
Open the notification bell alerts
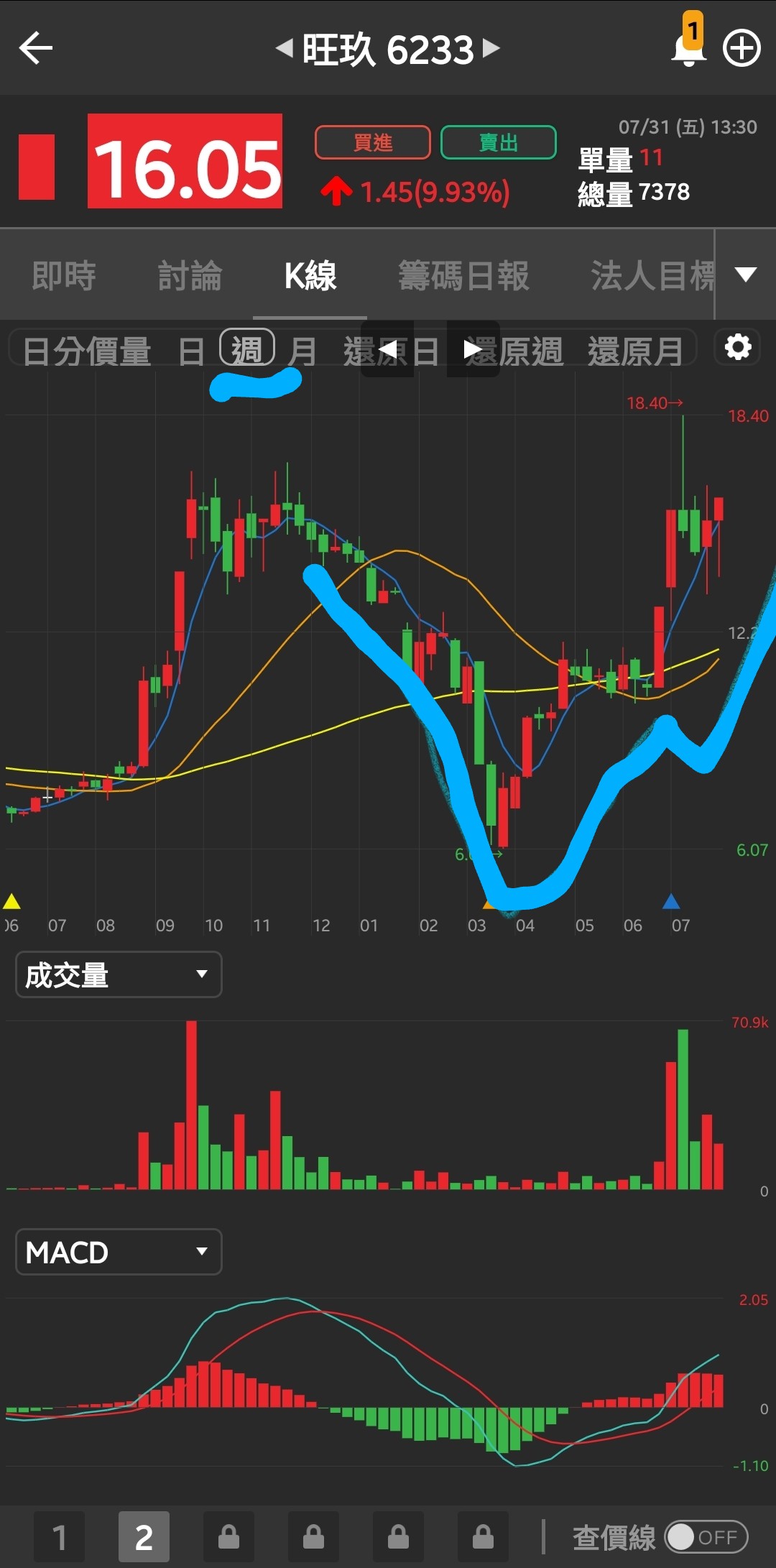click(x=688, y=47)
